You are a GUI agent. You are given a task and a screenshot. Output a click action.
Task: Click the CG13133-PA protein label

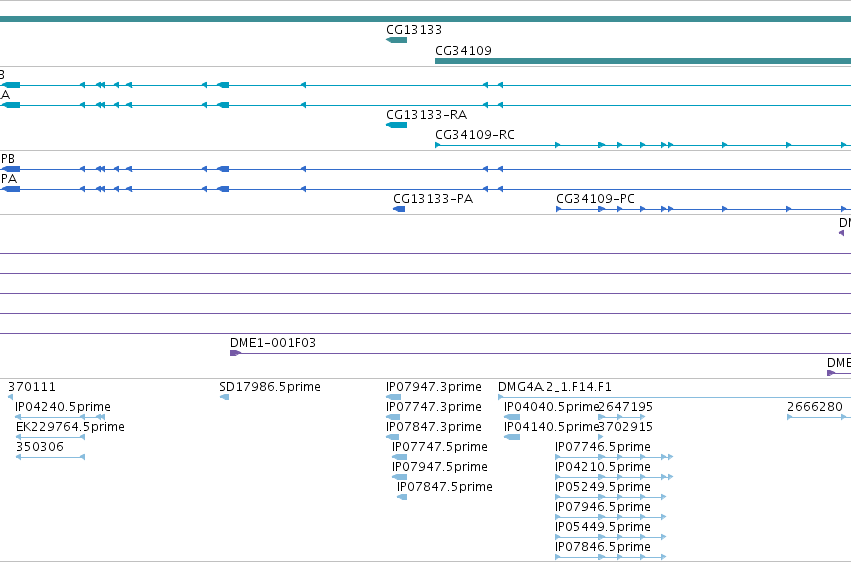433,199
